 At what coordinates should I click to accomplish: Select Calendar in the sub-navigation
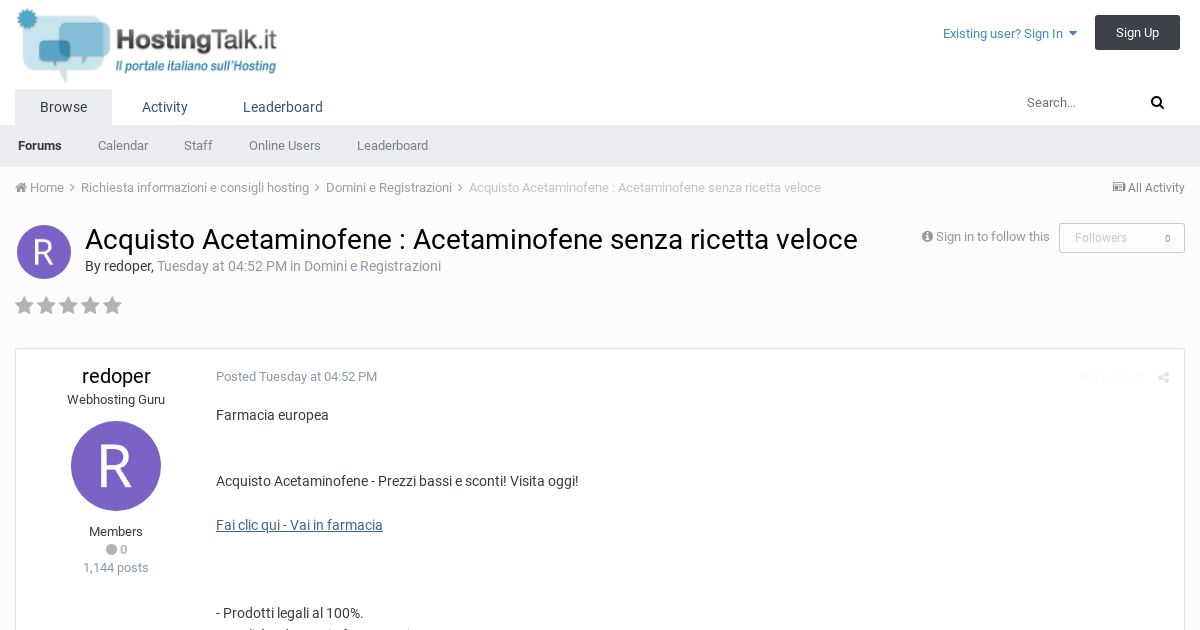(x=123, y=146)
